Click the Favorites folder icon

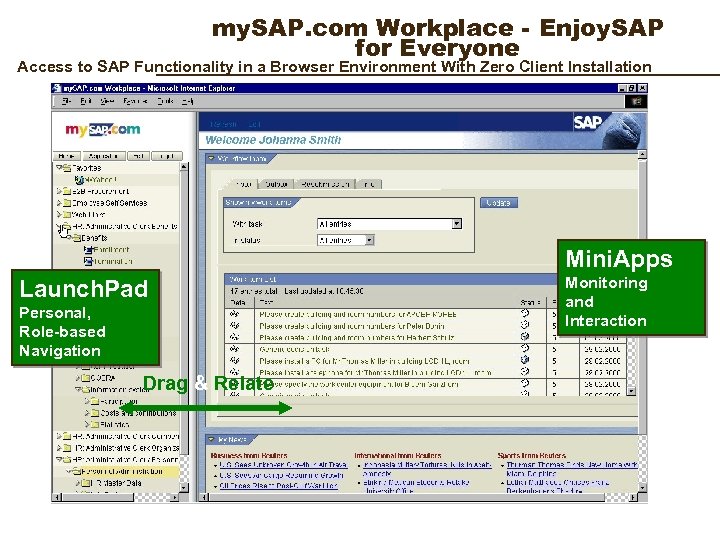coord(67,168)
